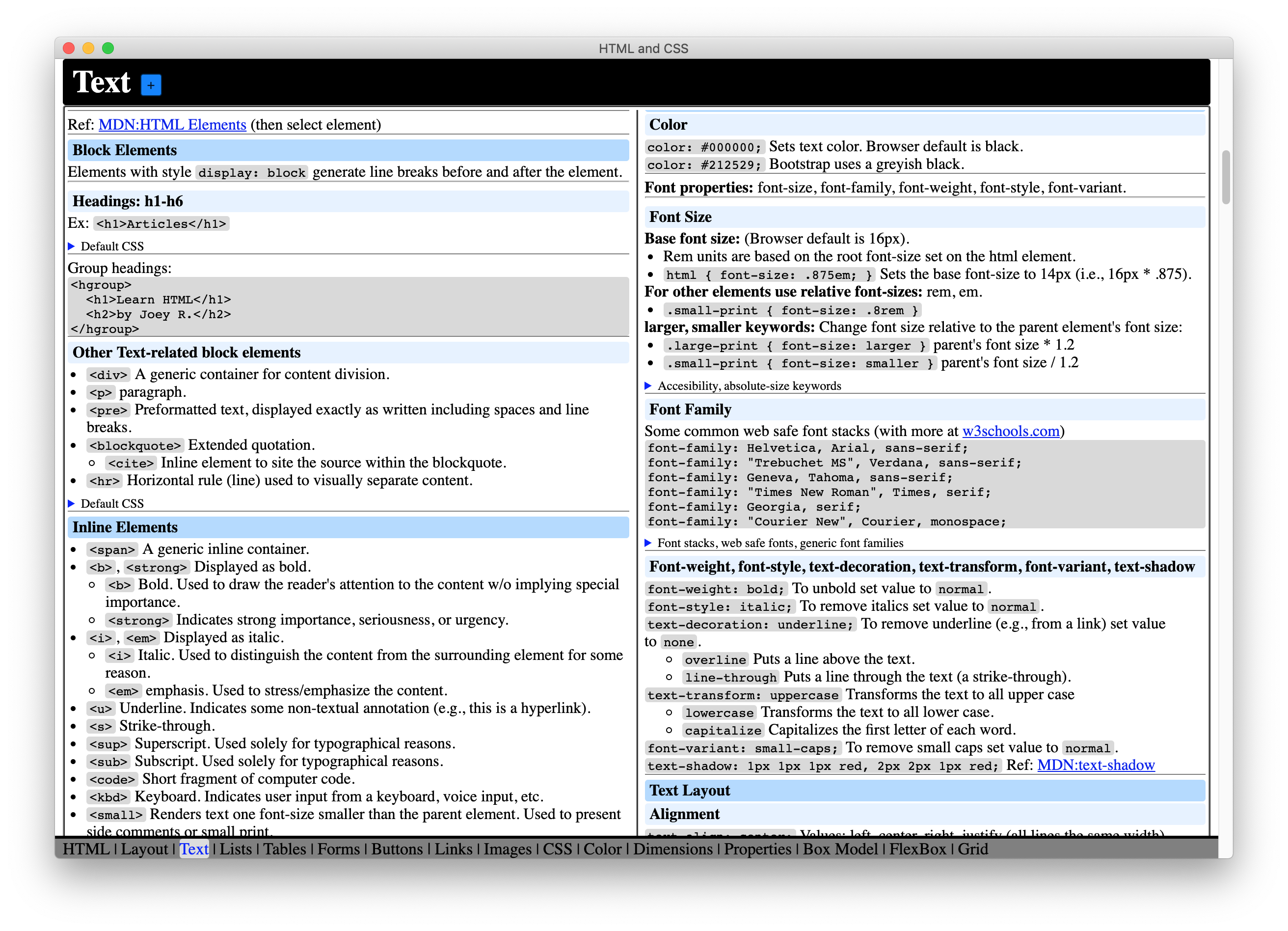The width and height of the screenshot is (1288, 931).
Task: Open the MDN:text-shadow reference link
Action: [x=1096, y=765]
